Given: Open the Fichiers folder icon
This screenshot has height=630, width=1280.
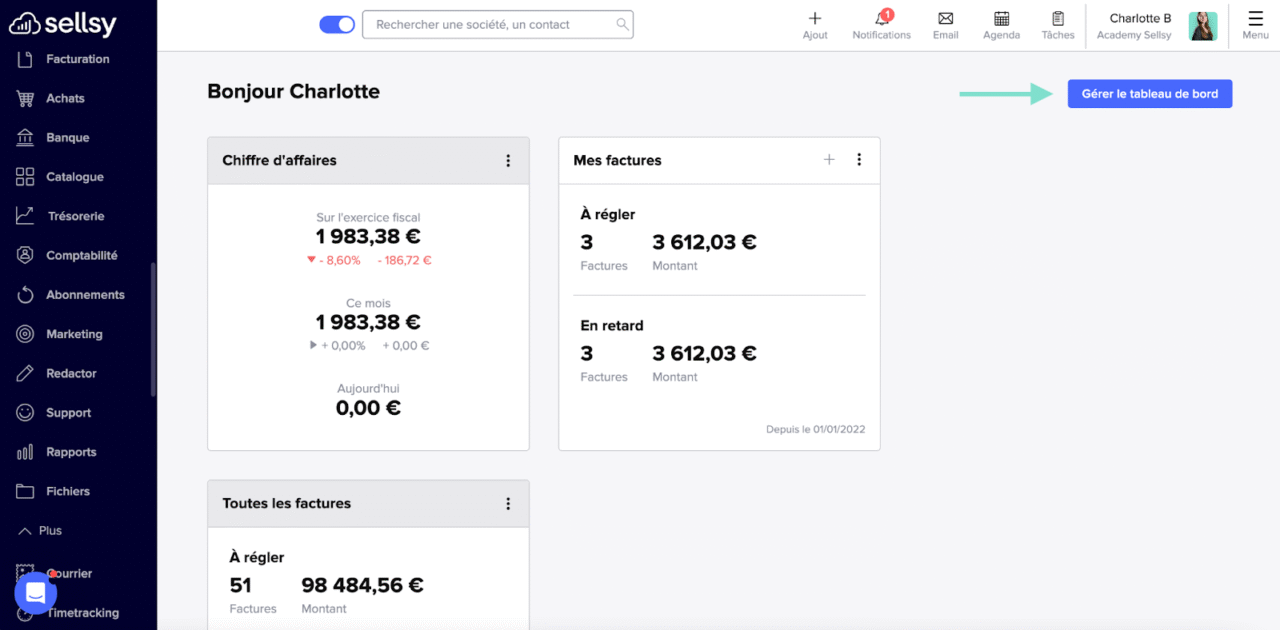Looking at the screenshot, I should [x=25, y=491].
